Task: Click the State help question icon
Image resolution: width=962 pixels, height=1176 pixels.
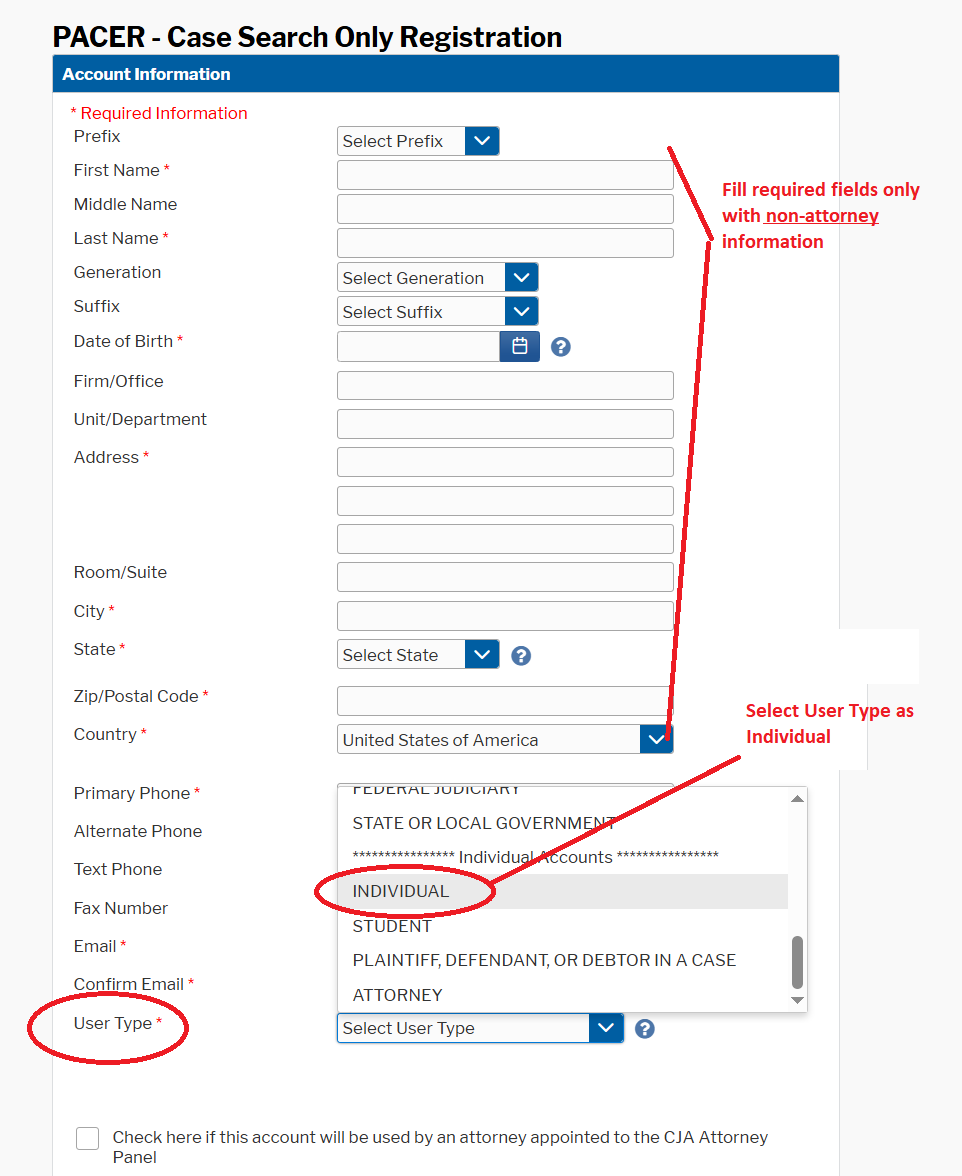Action: pyautogui.click(x=521, y=656)
